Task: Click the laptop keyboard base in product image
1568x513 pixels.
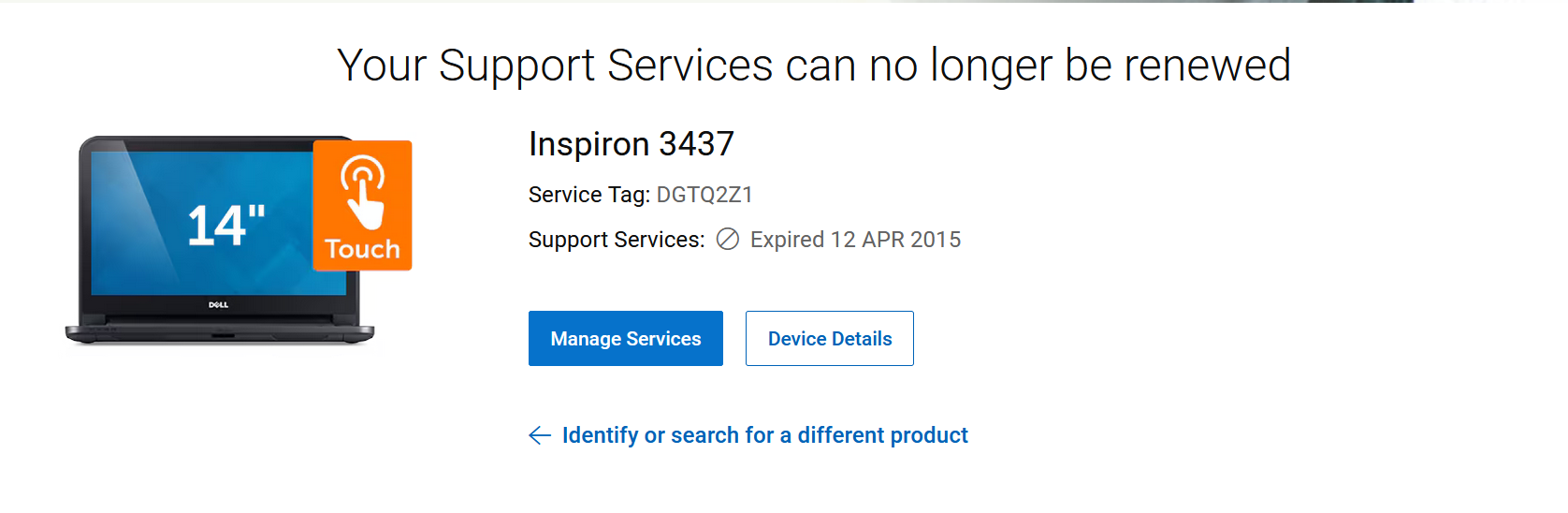Action: (x=219, y=331)
